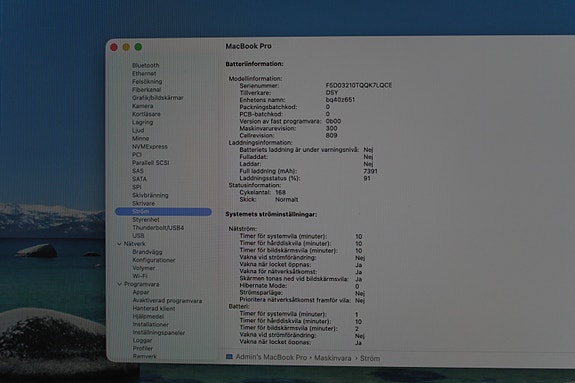Screen dimensions: 575x383
Task: Select Hjälpmedel in the sidebar
Action: tap(148, 316)
